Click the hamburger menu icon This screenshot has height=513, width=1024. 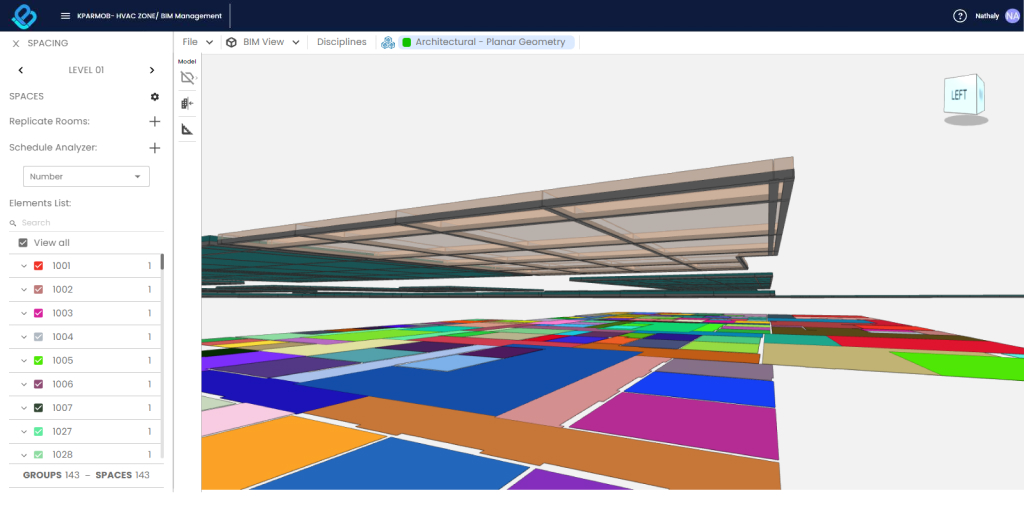click(65, 16)
